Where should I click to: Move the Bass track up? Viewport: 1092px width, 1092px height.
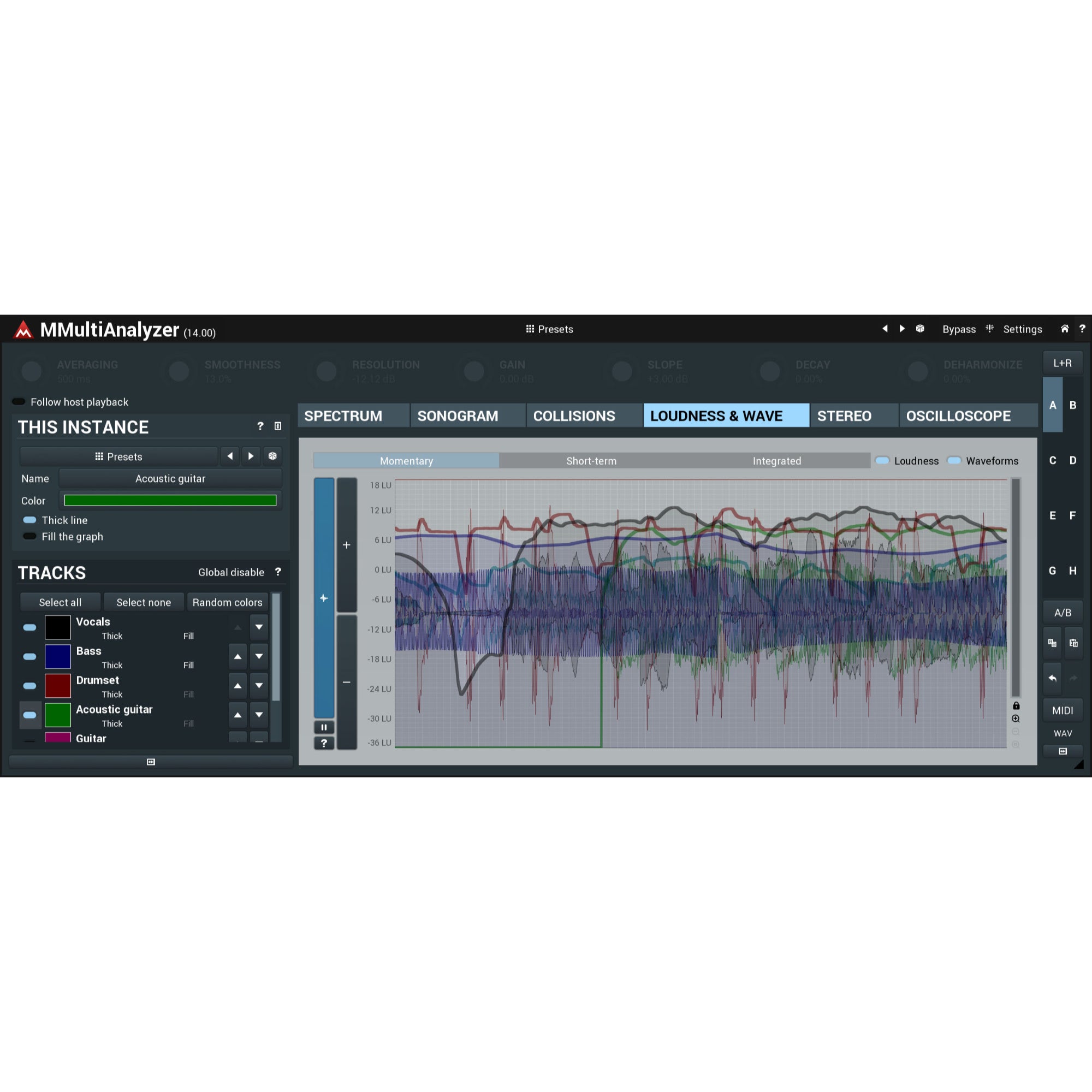click(x=238, y=657)
